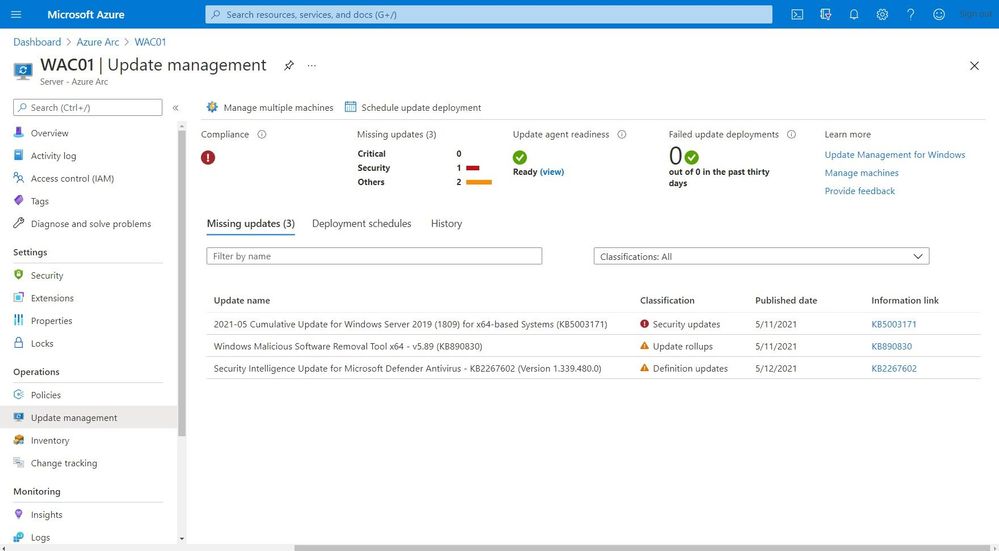Viewport: 999px width, 551px height.
Task: Click Manage multiple machines
Action: 270,108
